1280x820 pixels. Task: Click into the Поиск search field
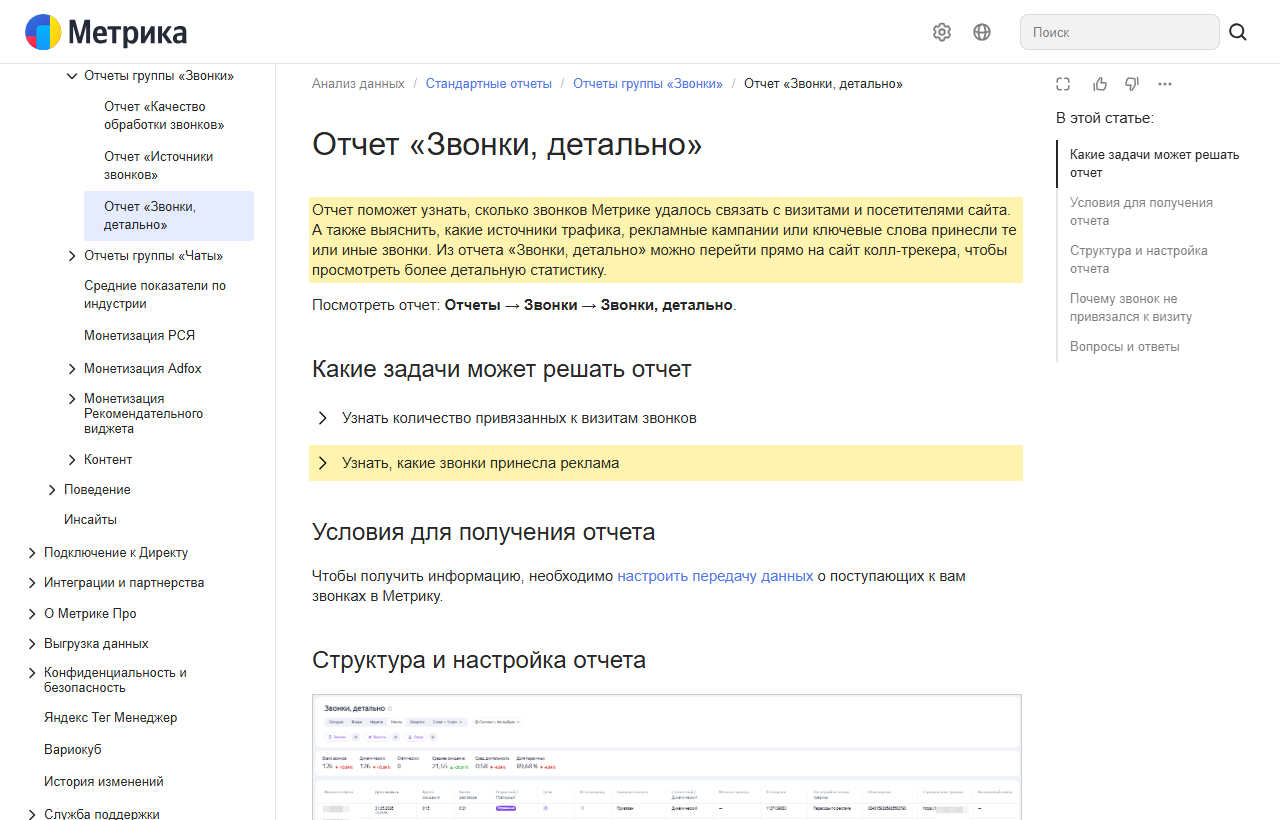click(x=1120, y=32)
